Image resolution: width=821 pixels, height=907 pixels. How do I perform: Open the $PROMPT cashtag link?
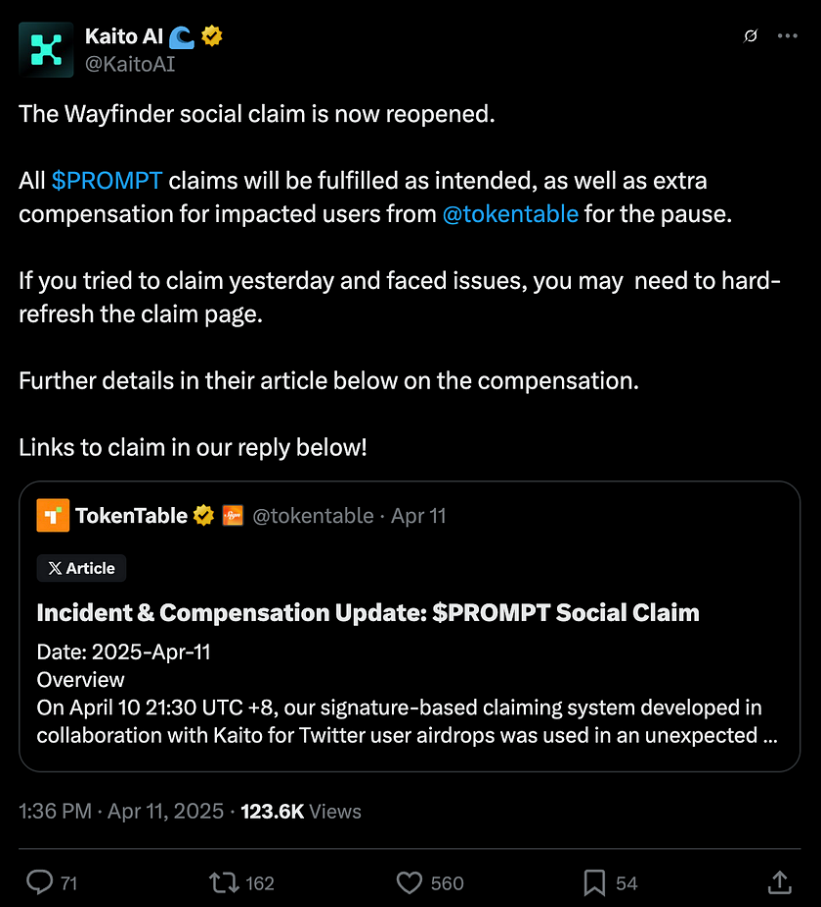point(107,181)
